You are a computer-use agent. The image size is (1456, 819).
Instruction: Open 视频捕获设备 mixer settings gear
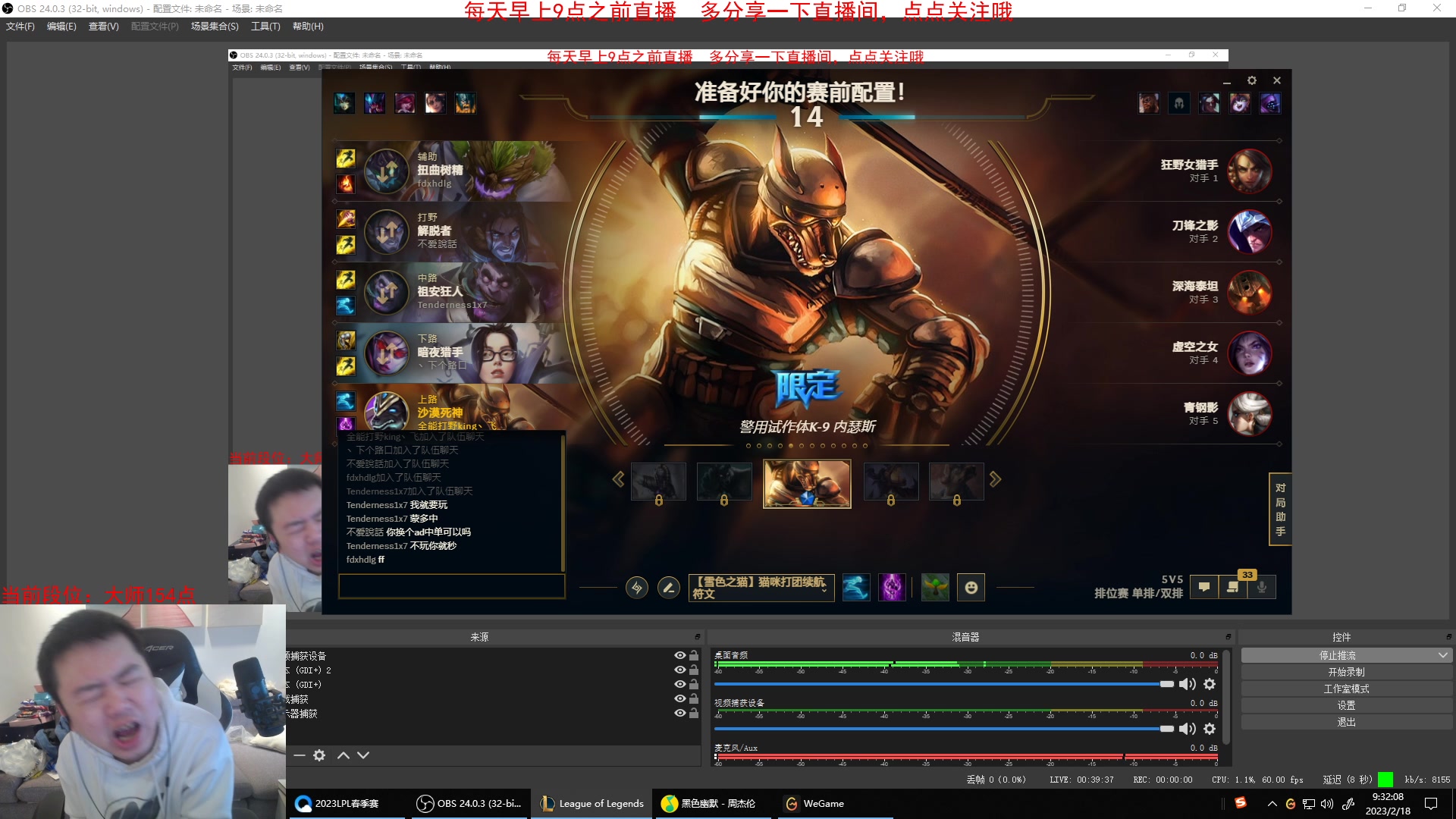(x=1210, y=729)
